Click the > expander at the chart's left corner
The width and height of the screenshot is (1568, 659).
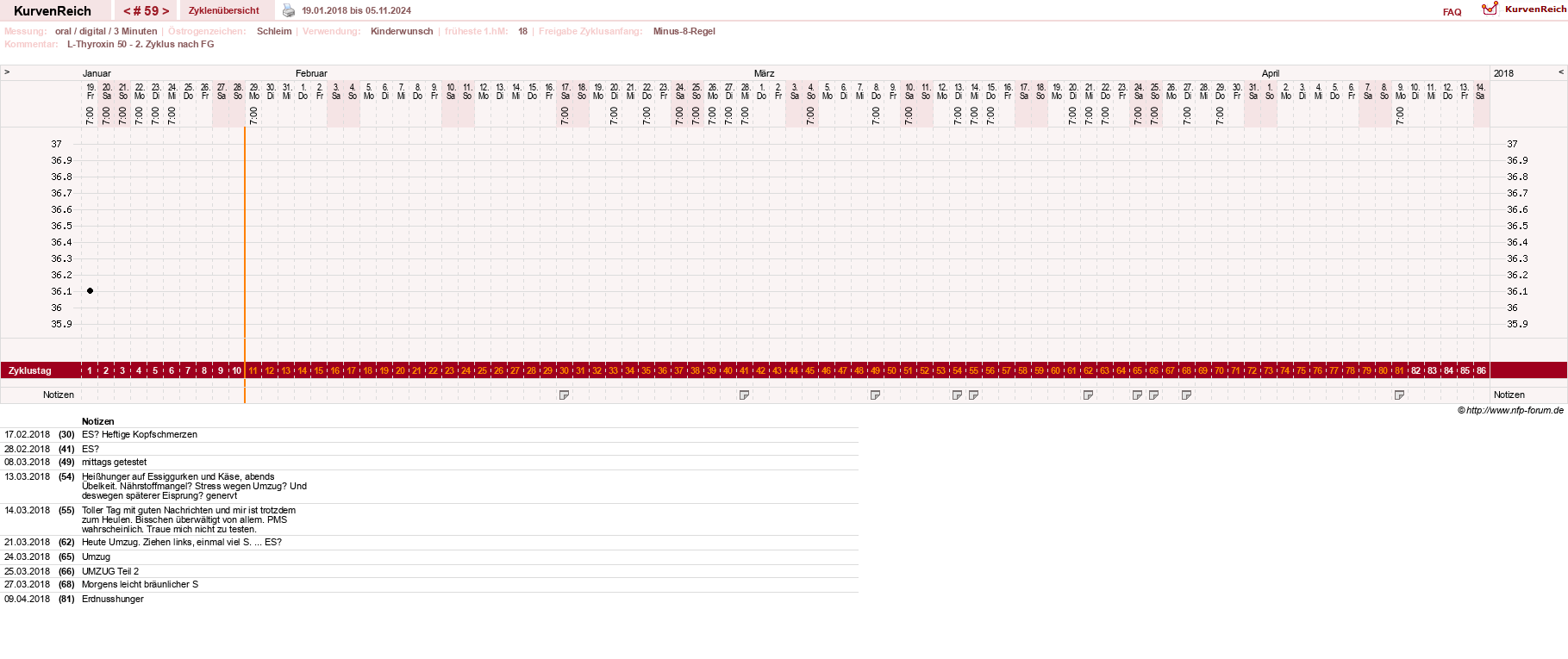(x=7, y=72)
